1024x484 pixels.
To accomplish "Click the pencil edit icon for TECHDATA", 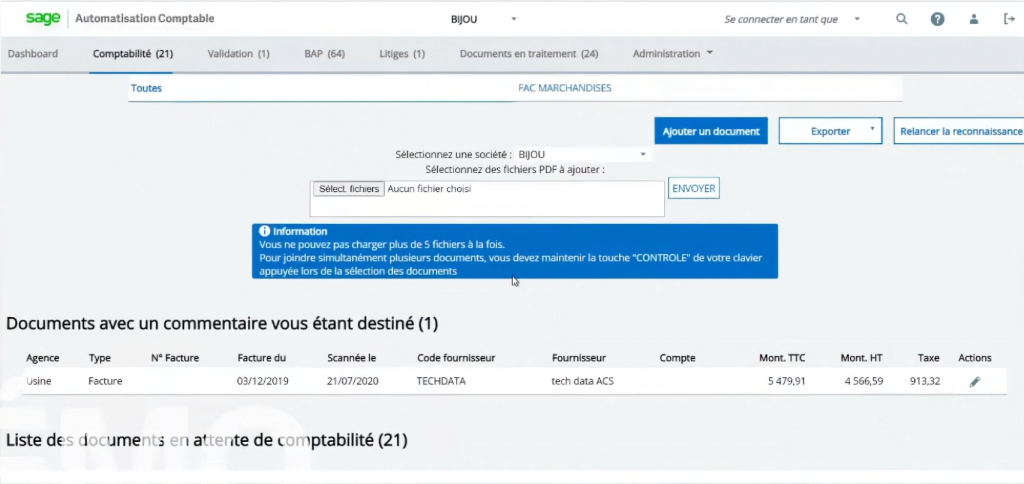I will pyautogui.click(x=975, y=381).
